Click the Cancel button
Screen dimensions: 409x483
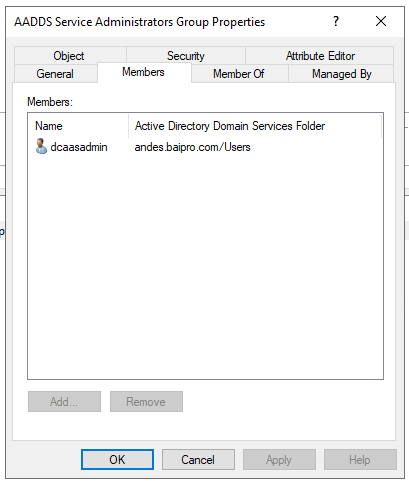click(x=198, y=459)
